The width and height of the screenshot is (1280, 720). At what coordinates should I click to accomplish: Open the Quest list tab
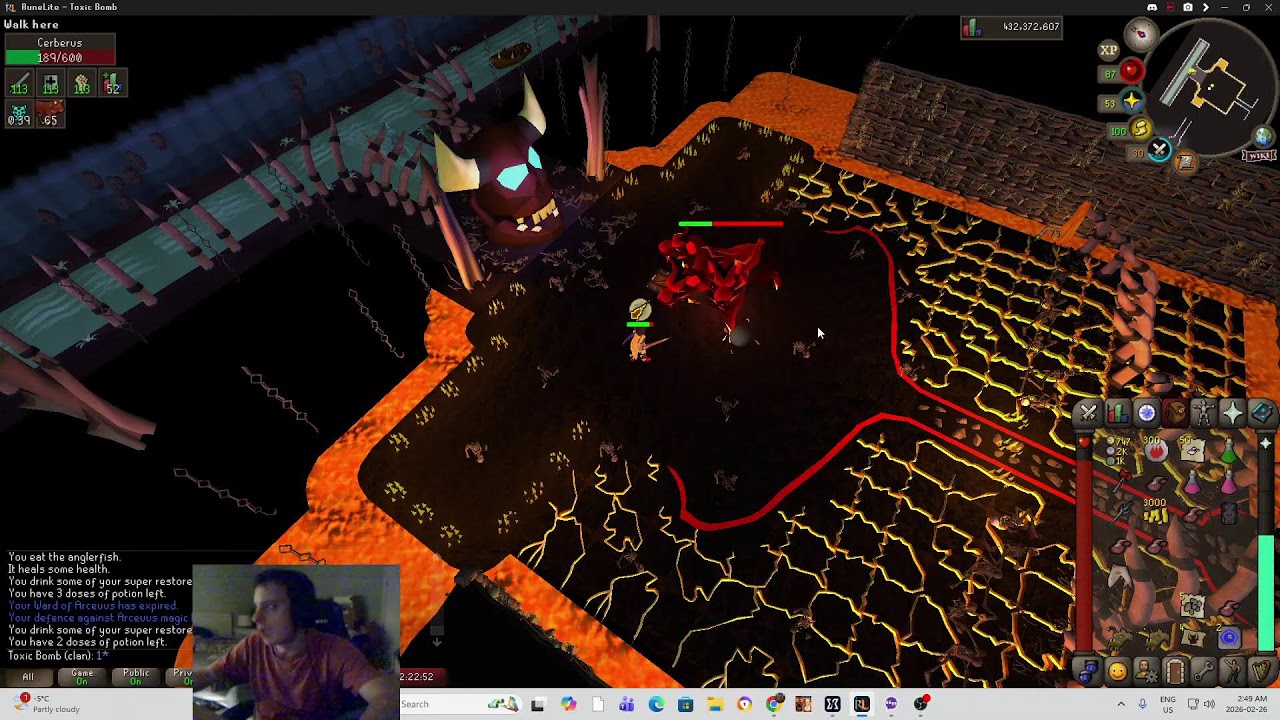coord(1146,413)
